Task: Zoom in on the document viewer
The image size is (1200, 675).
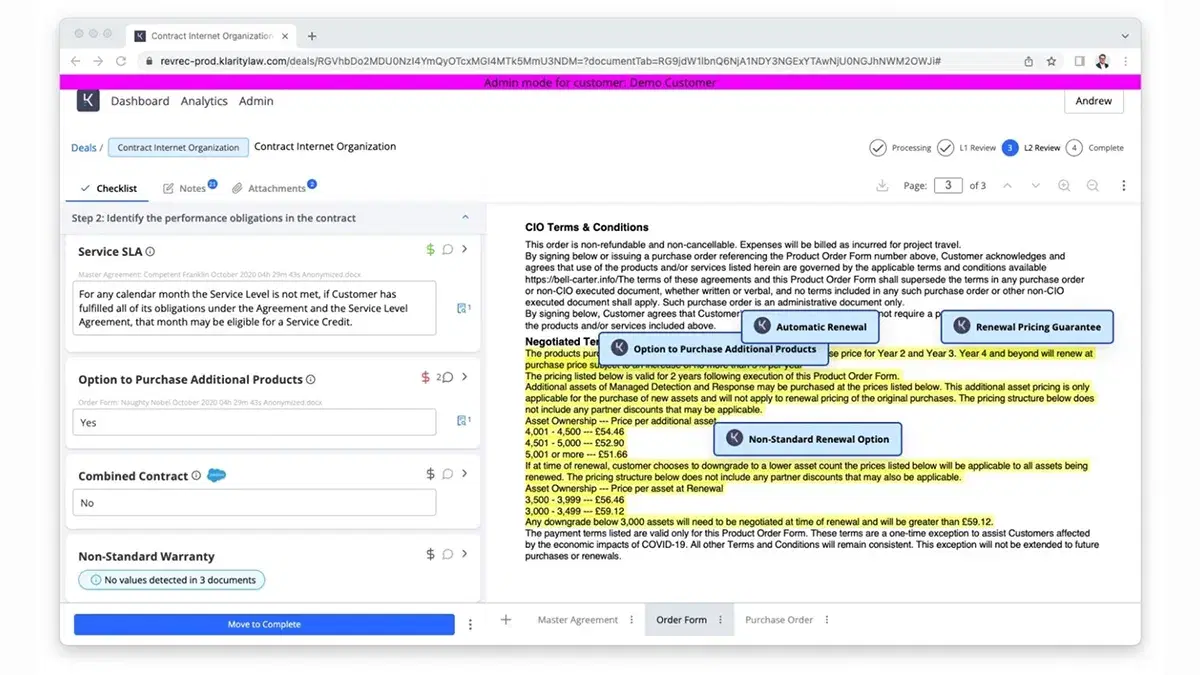Action: tap(1064, 186)
